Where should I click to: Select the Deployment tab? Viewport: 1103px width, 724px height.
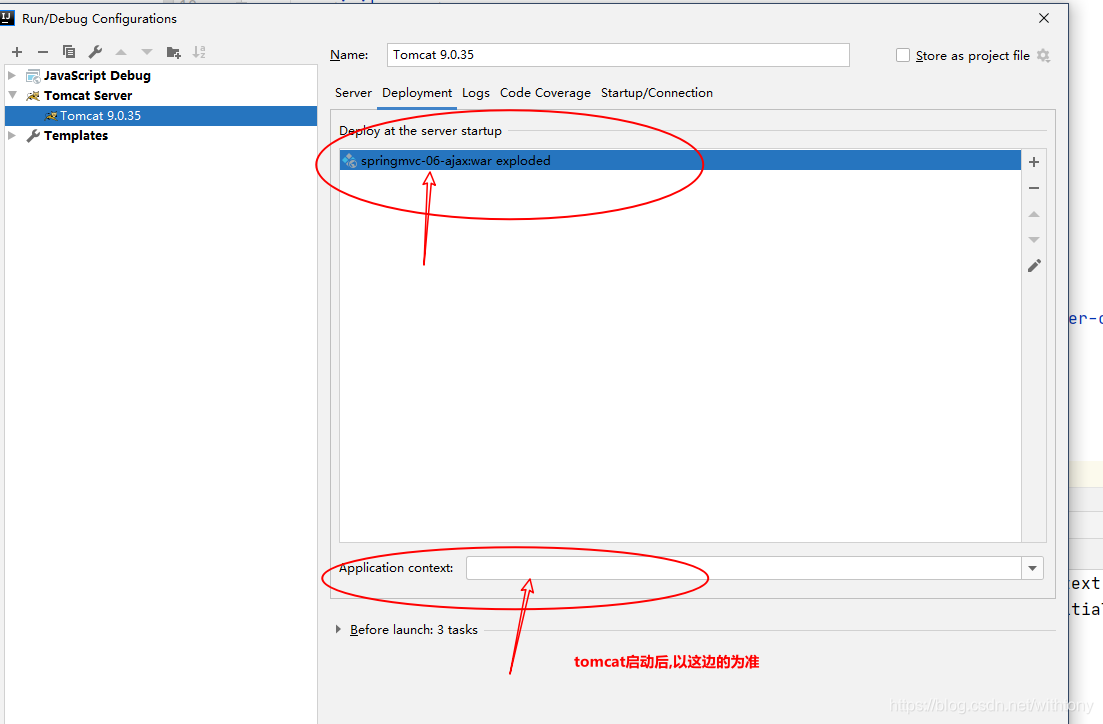click(x=417, y=93)
